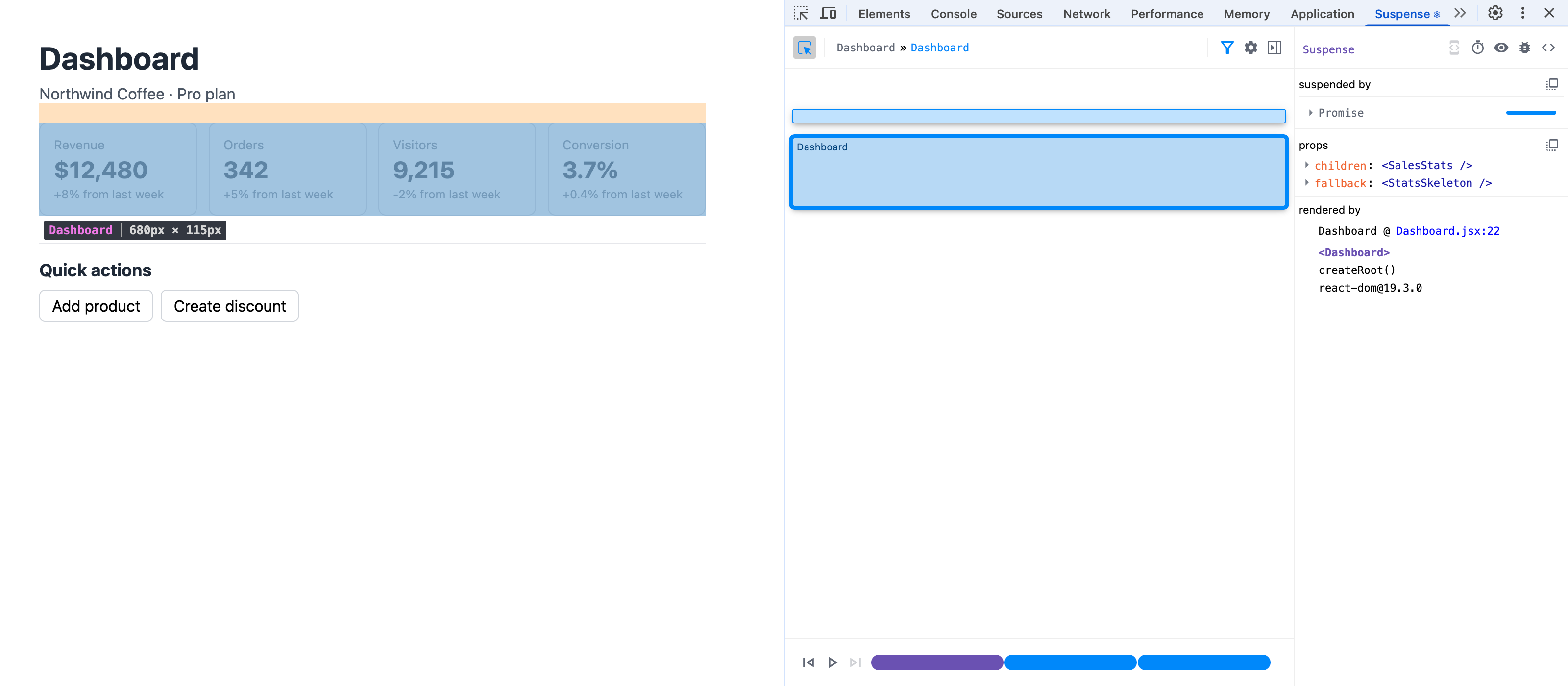Copy suspended by data to clipboard
The image size is (1568, 686).
pos(1551,84)
